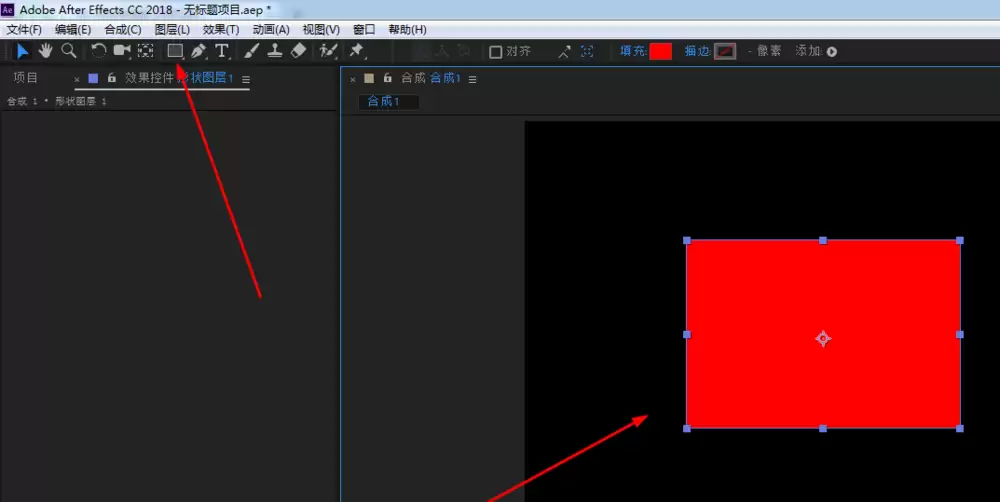This screenshot has width=1000, height=502.
Task: Select the Rectangle shape tool
Action: [175, 51]
